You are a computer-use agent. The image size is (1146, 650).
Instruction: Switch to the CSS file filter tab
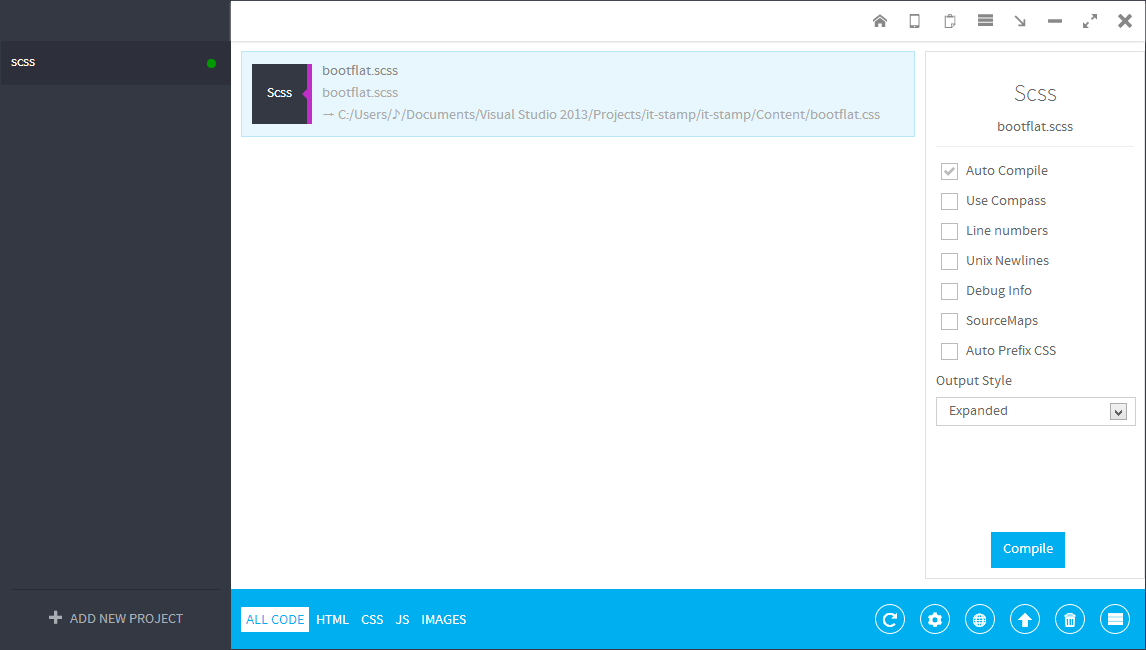pos(372,620)
